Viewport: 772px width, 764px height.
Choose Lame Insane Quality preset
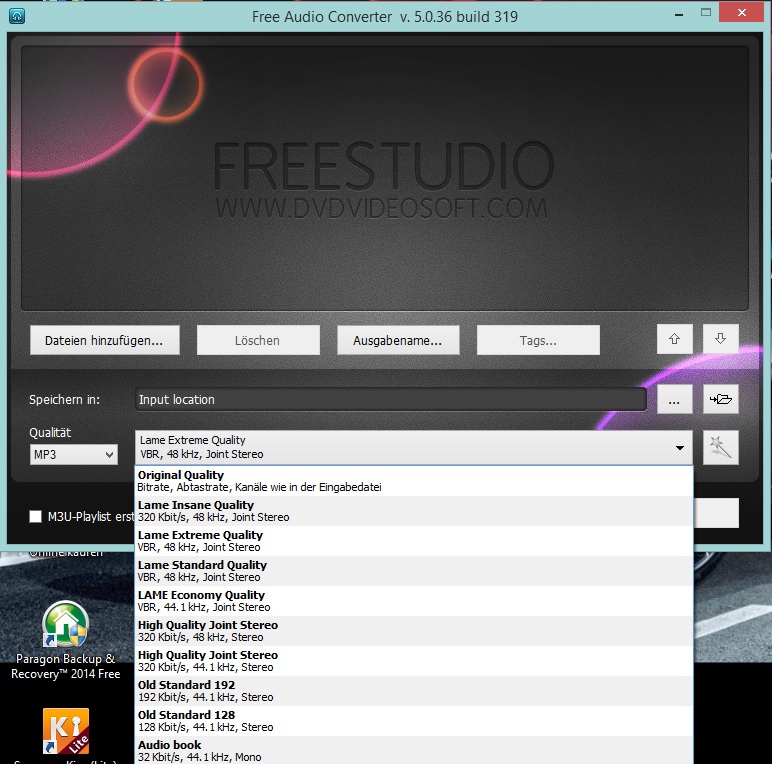414,511
